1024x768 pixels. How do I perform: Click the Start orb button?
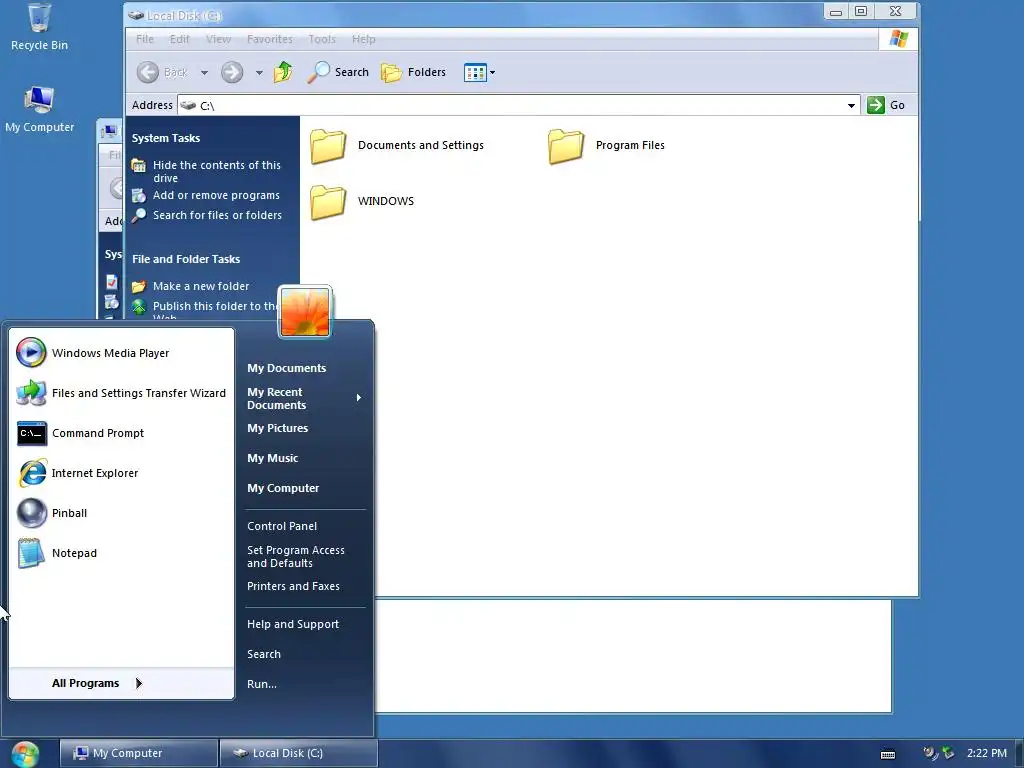25,754
